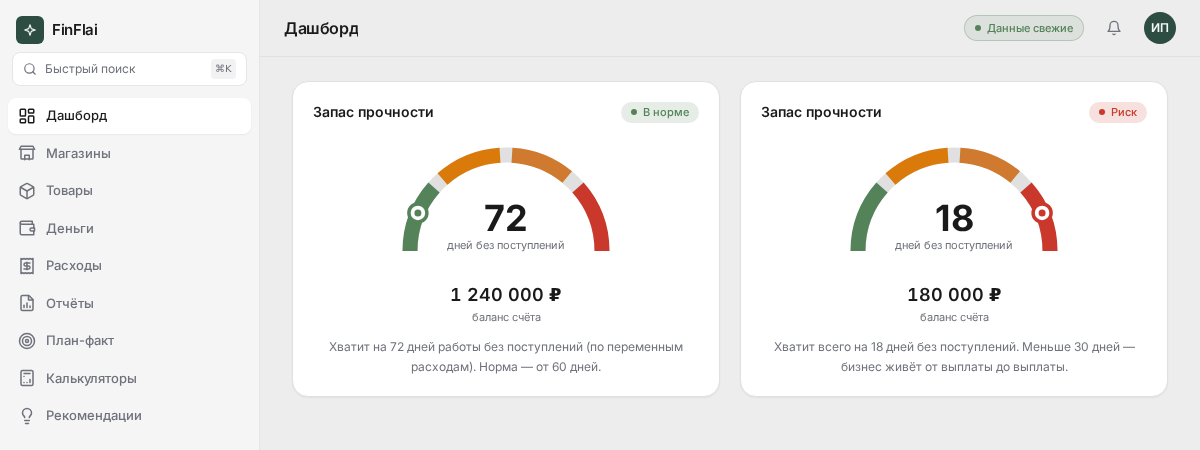The width and height of the screenshot is (1200, 450).
Task: Click the Отчёты chart document icon
Action: 27,303
